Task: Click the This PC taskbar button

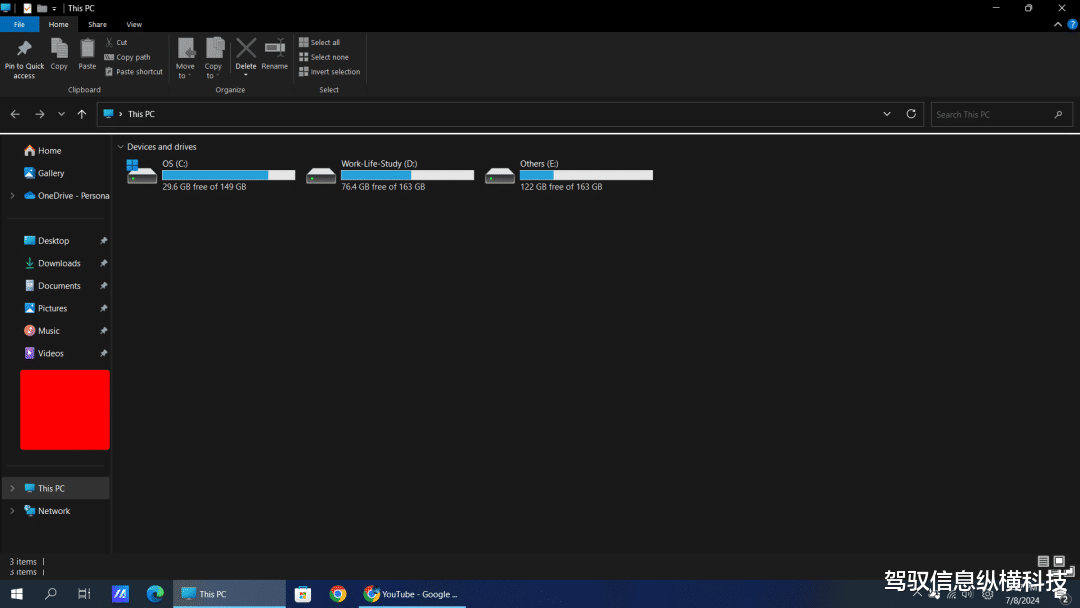Action: [229, 594]
